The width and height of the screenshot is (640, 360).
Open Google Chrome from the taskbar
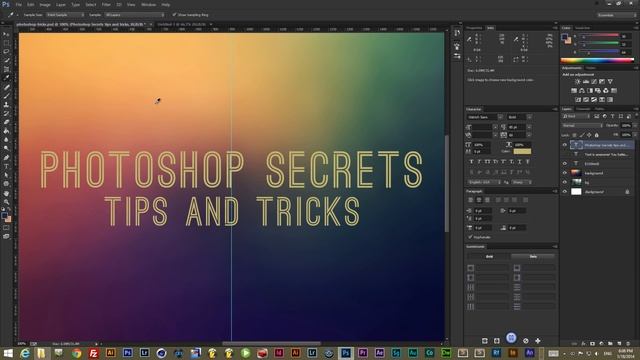(x=76, y=353)
